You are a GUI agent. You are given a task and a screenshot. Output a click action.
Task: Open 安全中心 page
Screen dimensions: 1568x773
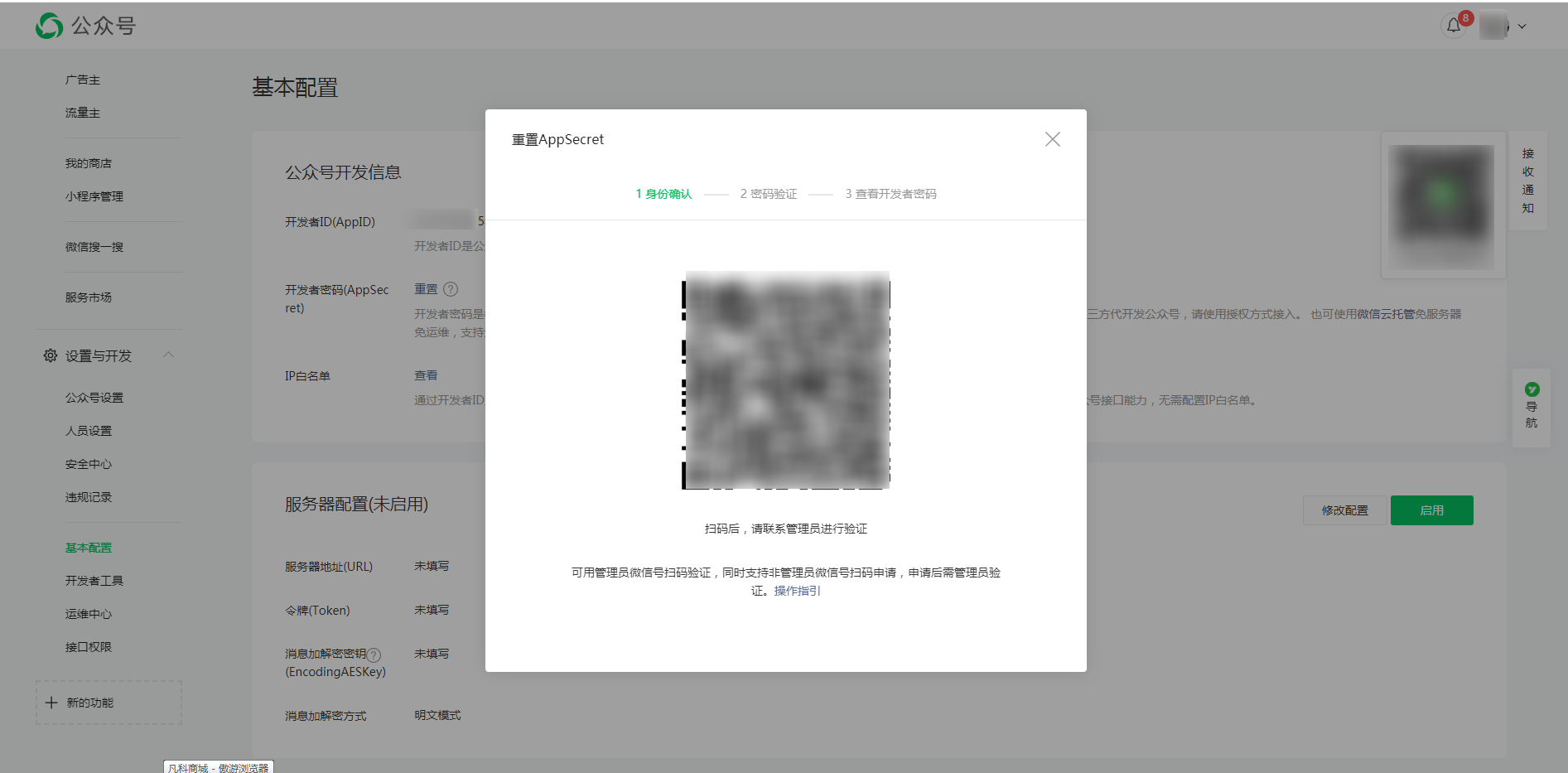(x=89, y=464)
